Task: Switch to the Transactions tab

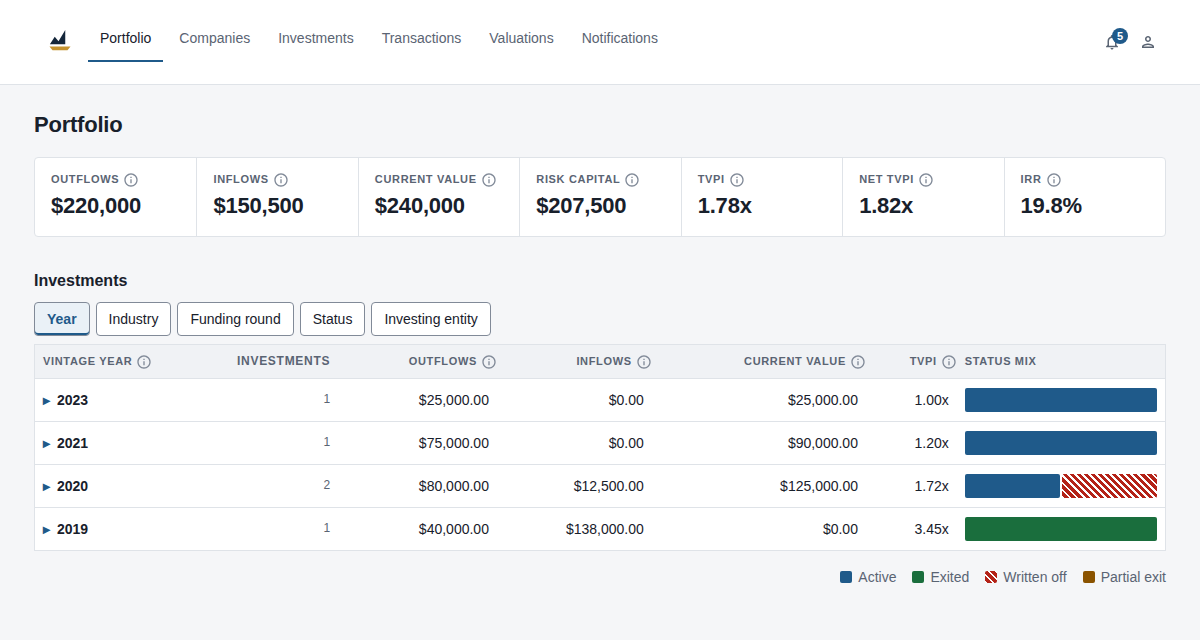Action: coord(422,38)
